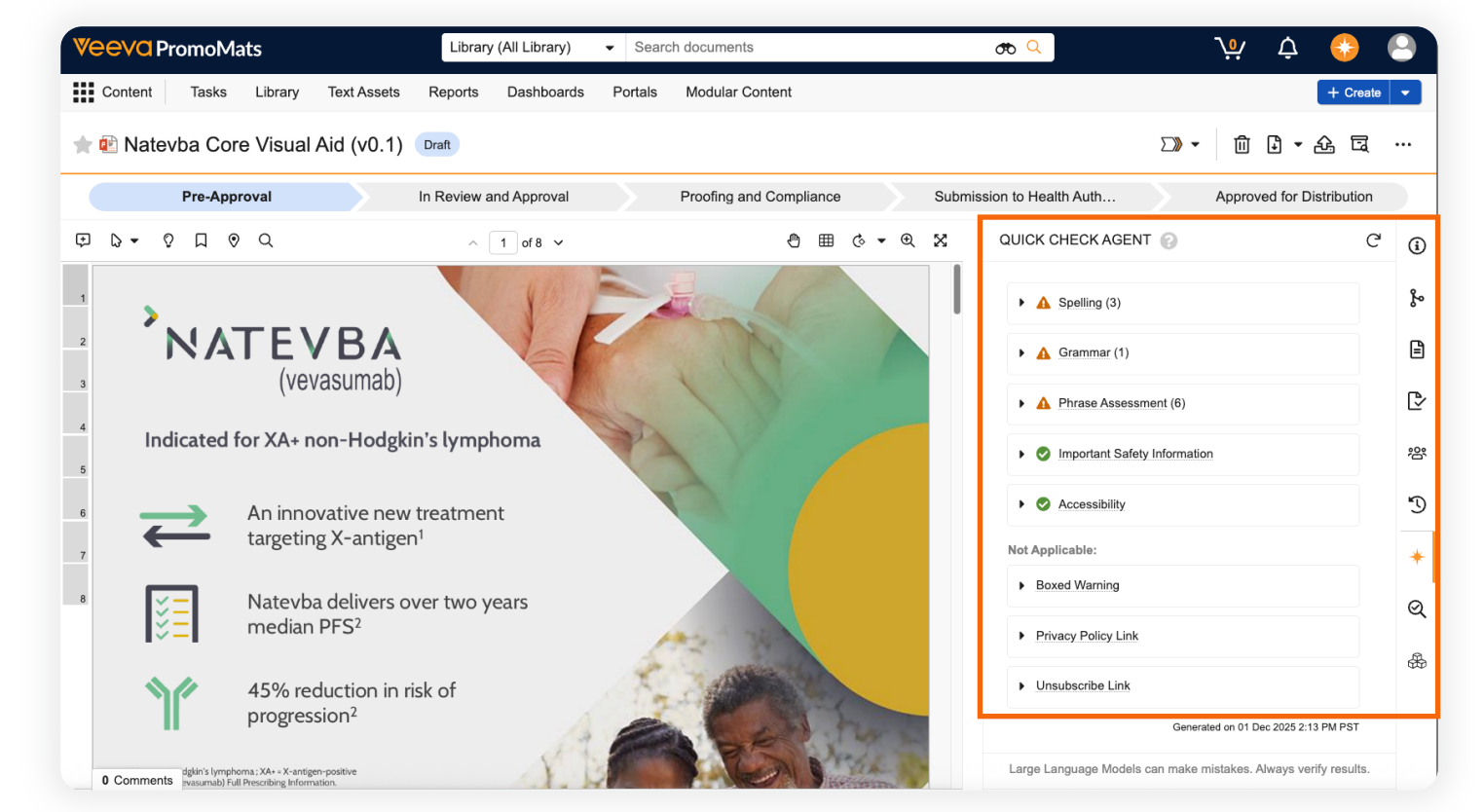This screenshot has height=812, width=1484.
Task: Refresh the Quick Check Agent results
Action: 1373,240
